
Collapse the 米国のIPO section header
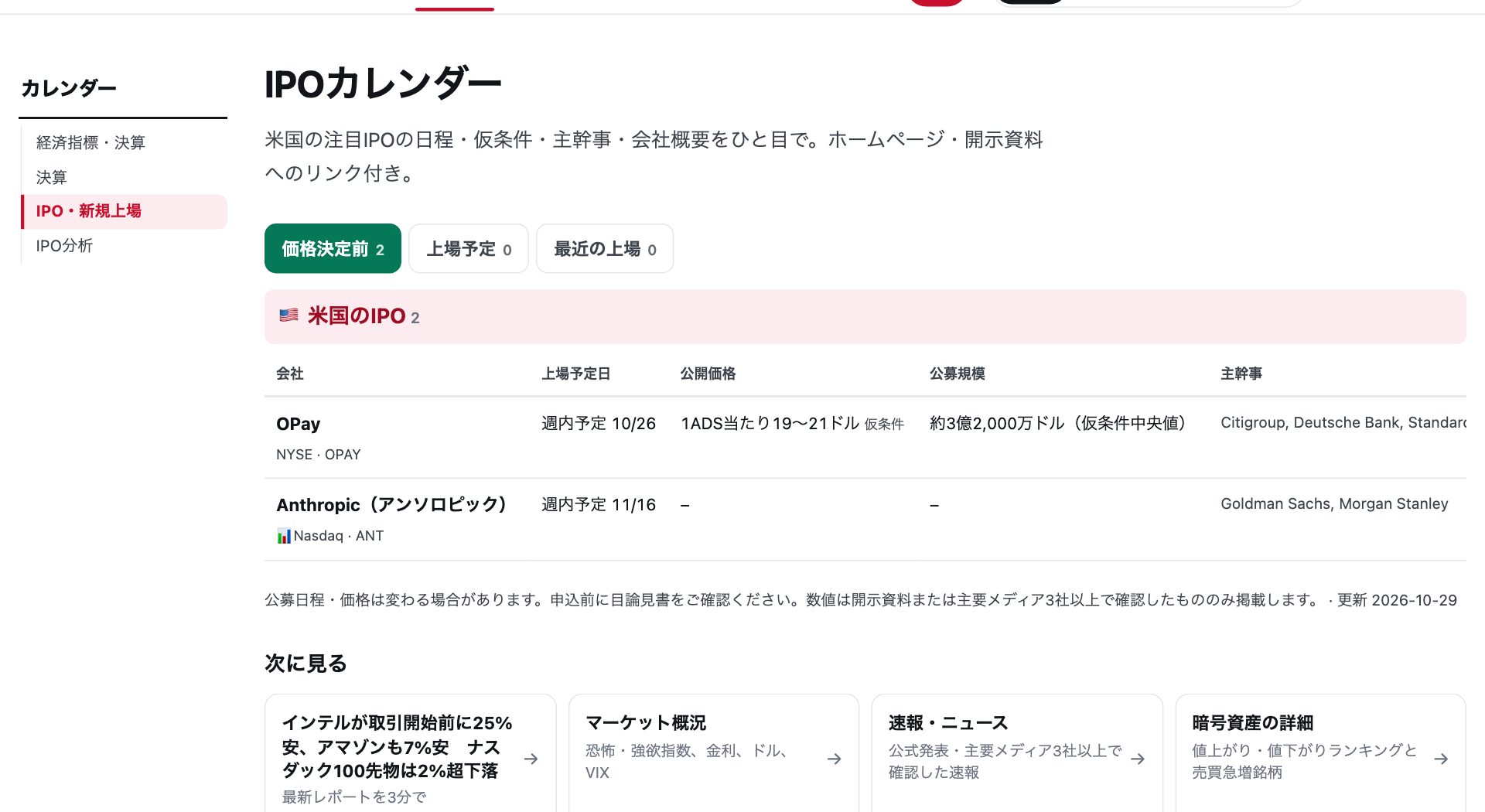click(x=865, y=316)
